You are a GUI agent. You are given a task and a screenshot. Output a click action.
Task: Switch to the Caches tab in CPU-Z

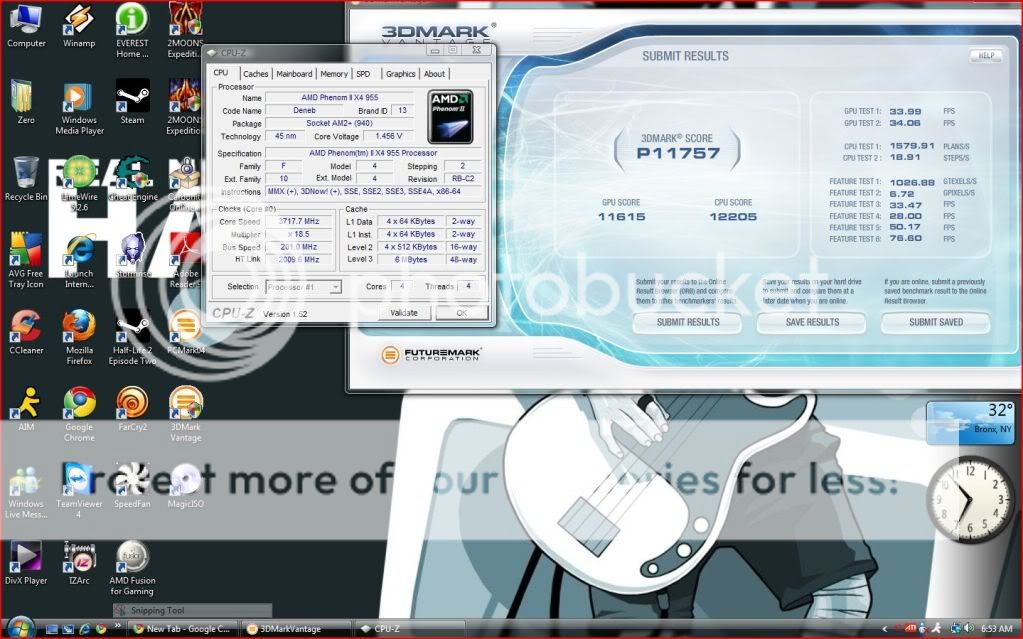[256, 74]
